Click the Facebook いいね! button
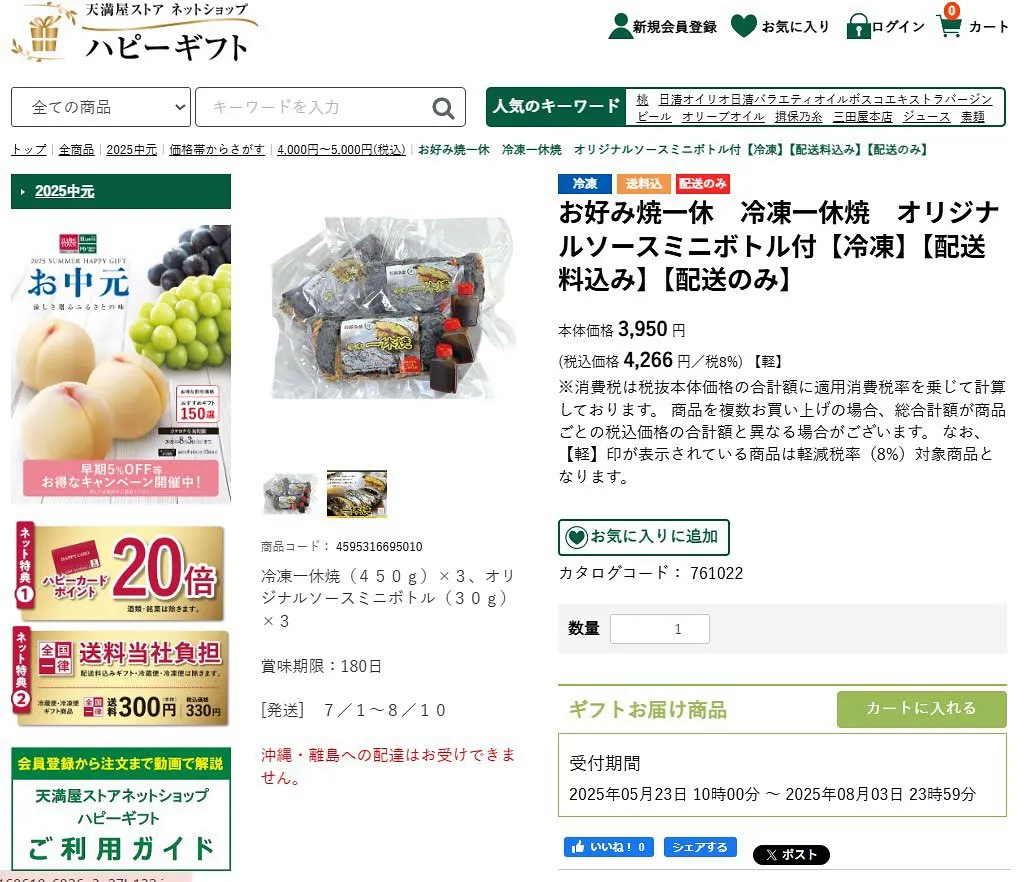 [x=609, y=847]
